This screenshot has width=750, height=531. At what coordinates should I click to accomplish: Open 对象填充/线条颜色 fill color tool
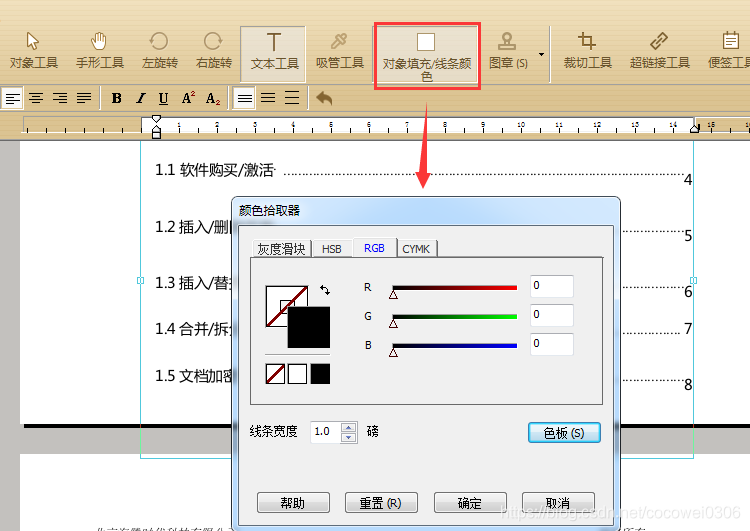tap(427, 55)
